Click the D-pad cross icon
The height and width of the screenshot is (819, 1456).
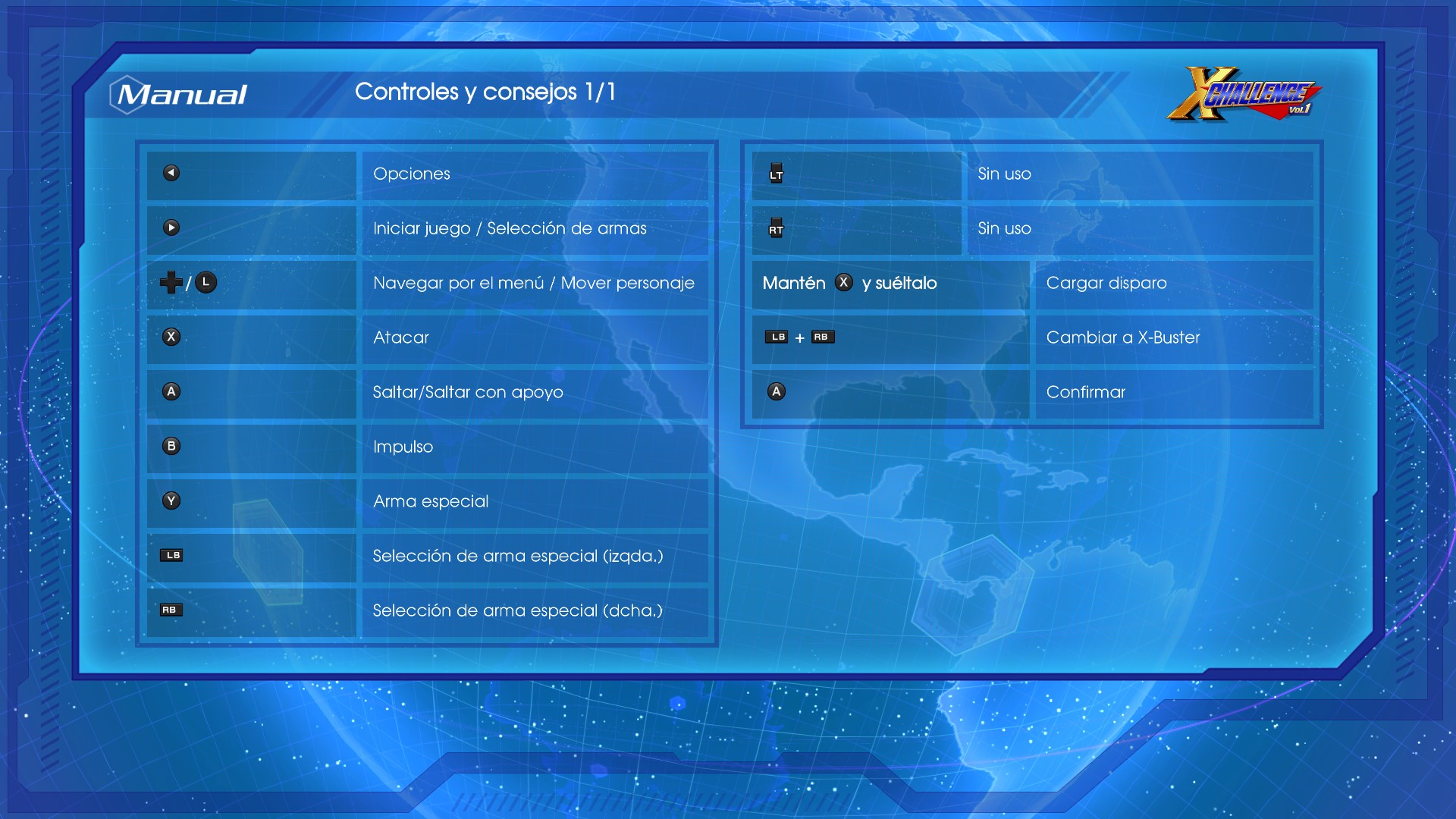coord(171,282)
